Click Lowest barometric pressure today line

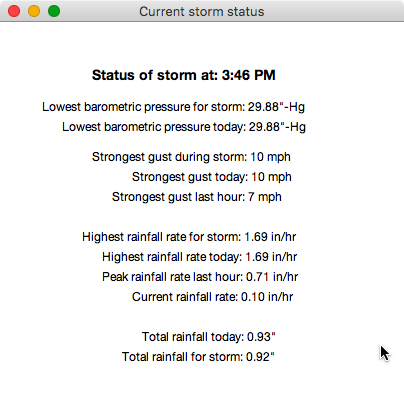tap(184, 127)
